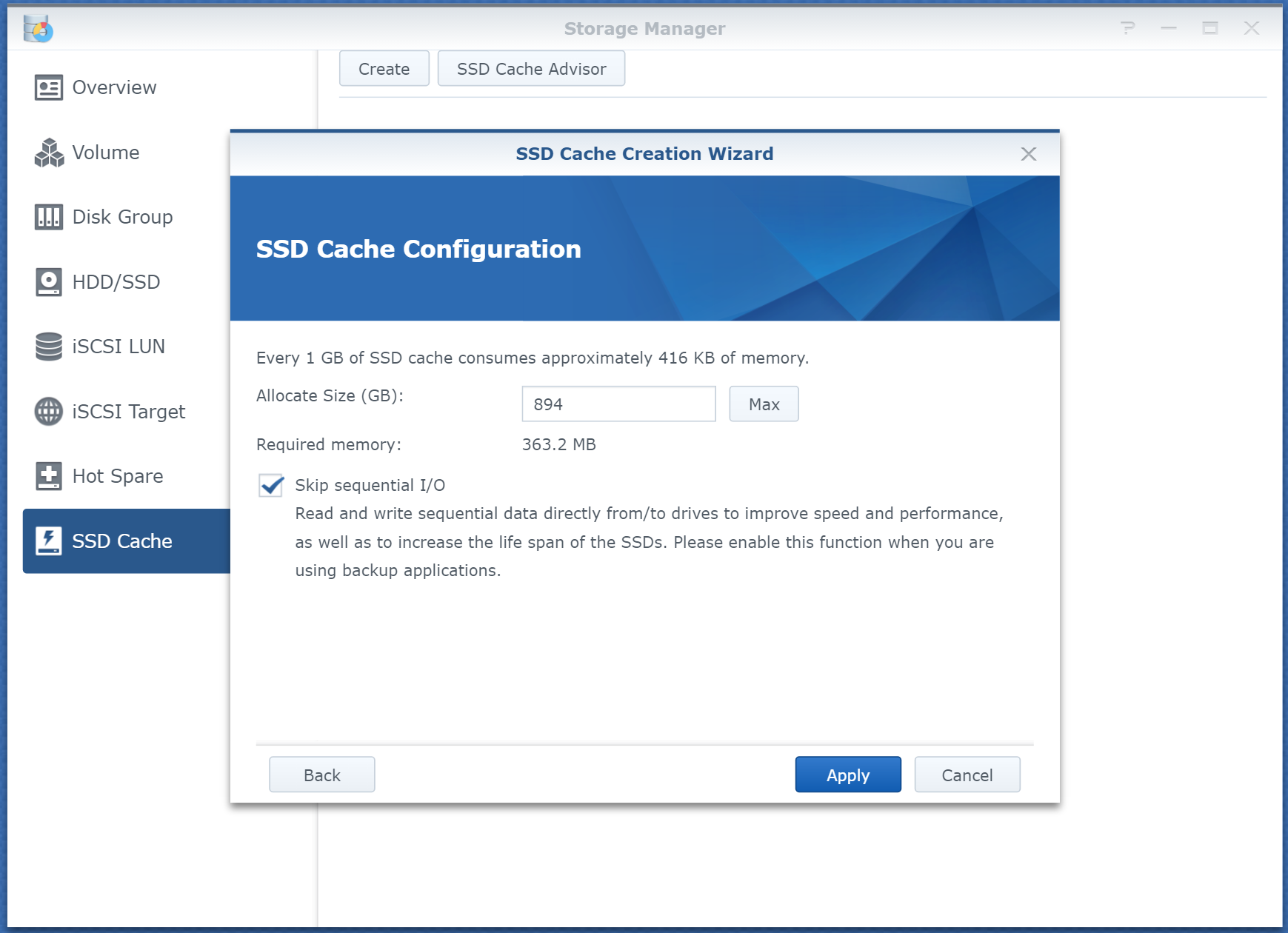Select SSD Cache in sidebar
Image resolution: width=1288 pixels, height=933 pixels.
point(127,541)
